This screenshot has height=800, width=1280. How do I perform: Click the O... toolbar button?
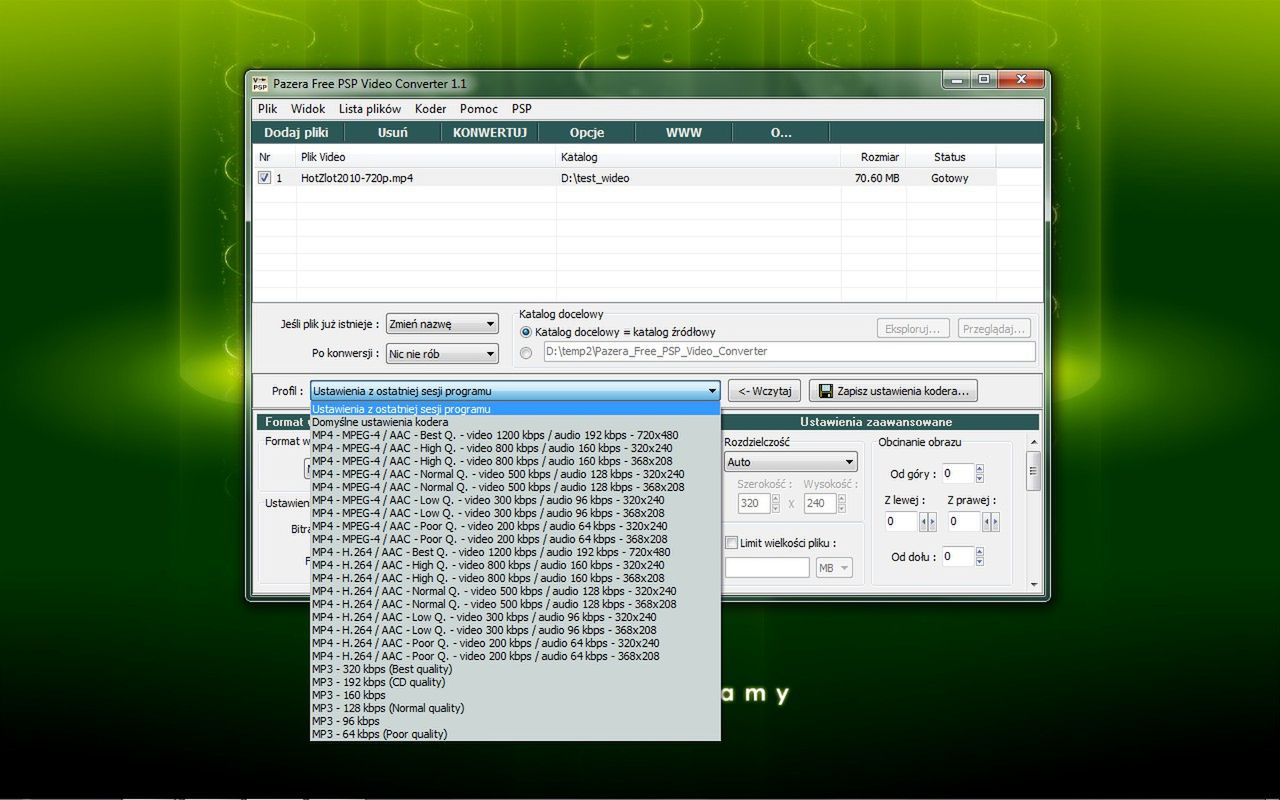tap(781, 132)
